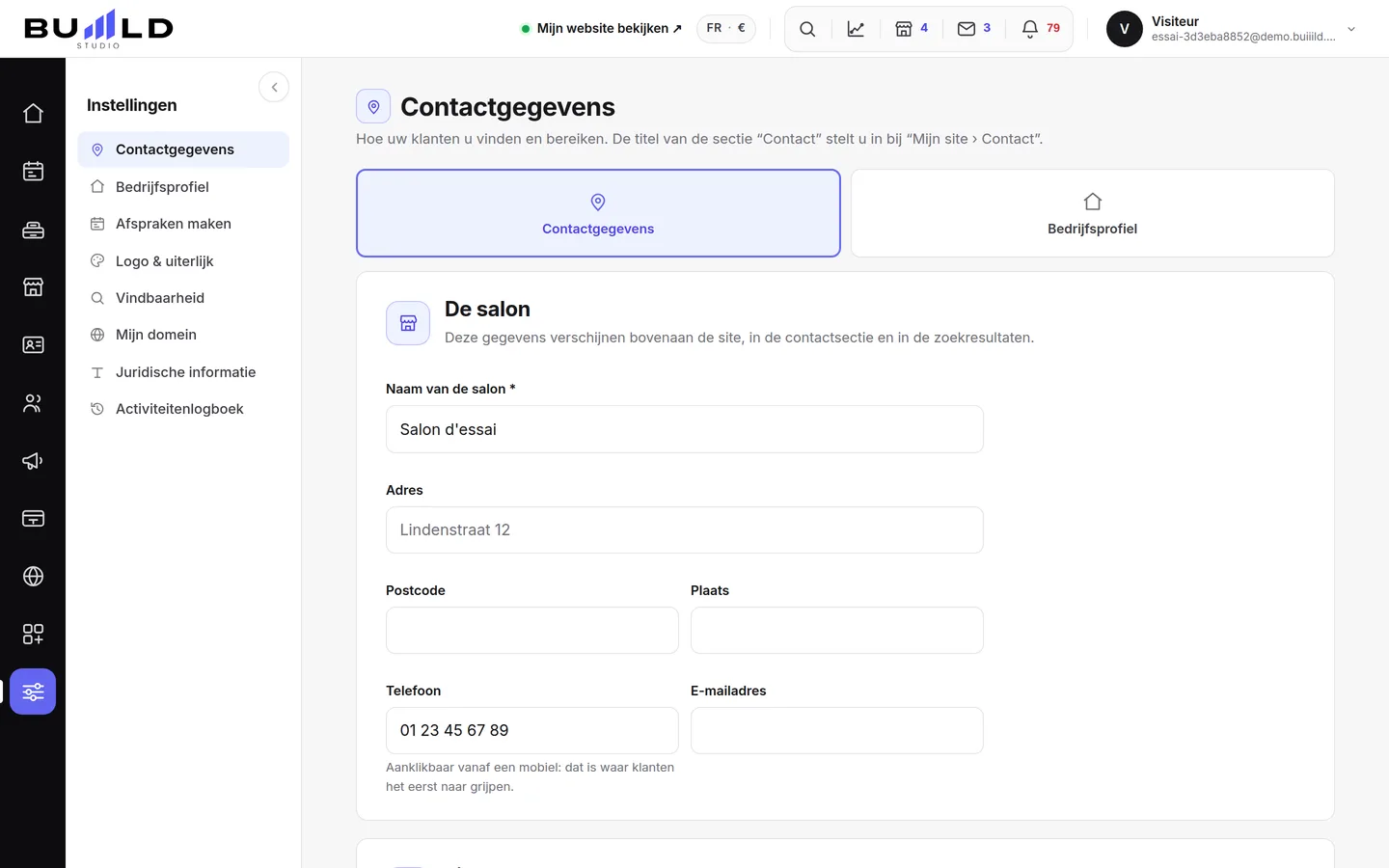Image resolution: width=1389 pixels, height=868 pixels.
Task: Open the mail icon showing 3 messages
Action: pyautogui.click(x=973, y=29)
